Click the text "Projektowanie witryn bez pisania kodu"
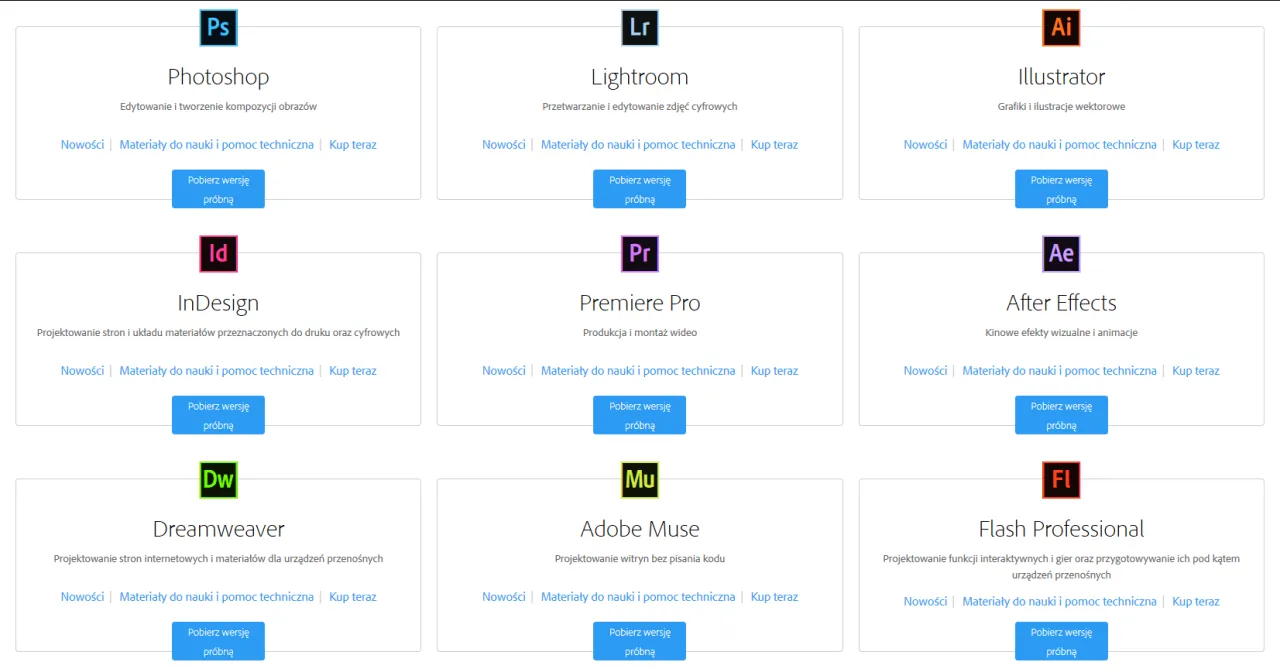Screen dimensions: 1280x669 [640, 558]
